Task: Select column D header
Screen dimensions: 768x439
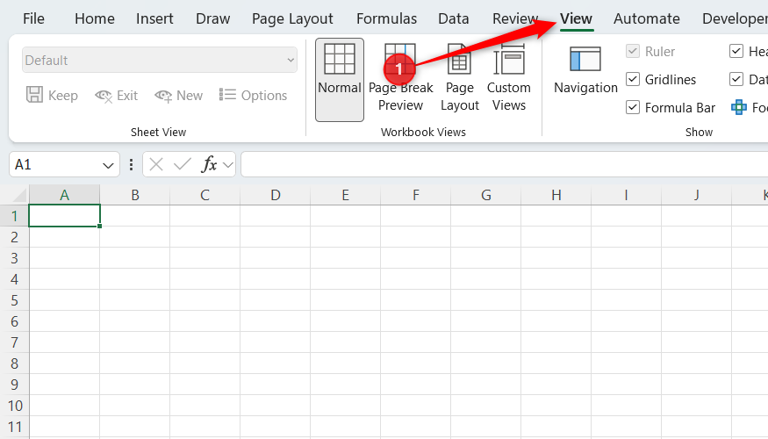Action: tap(275, 195)
